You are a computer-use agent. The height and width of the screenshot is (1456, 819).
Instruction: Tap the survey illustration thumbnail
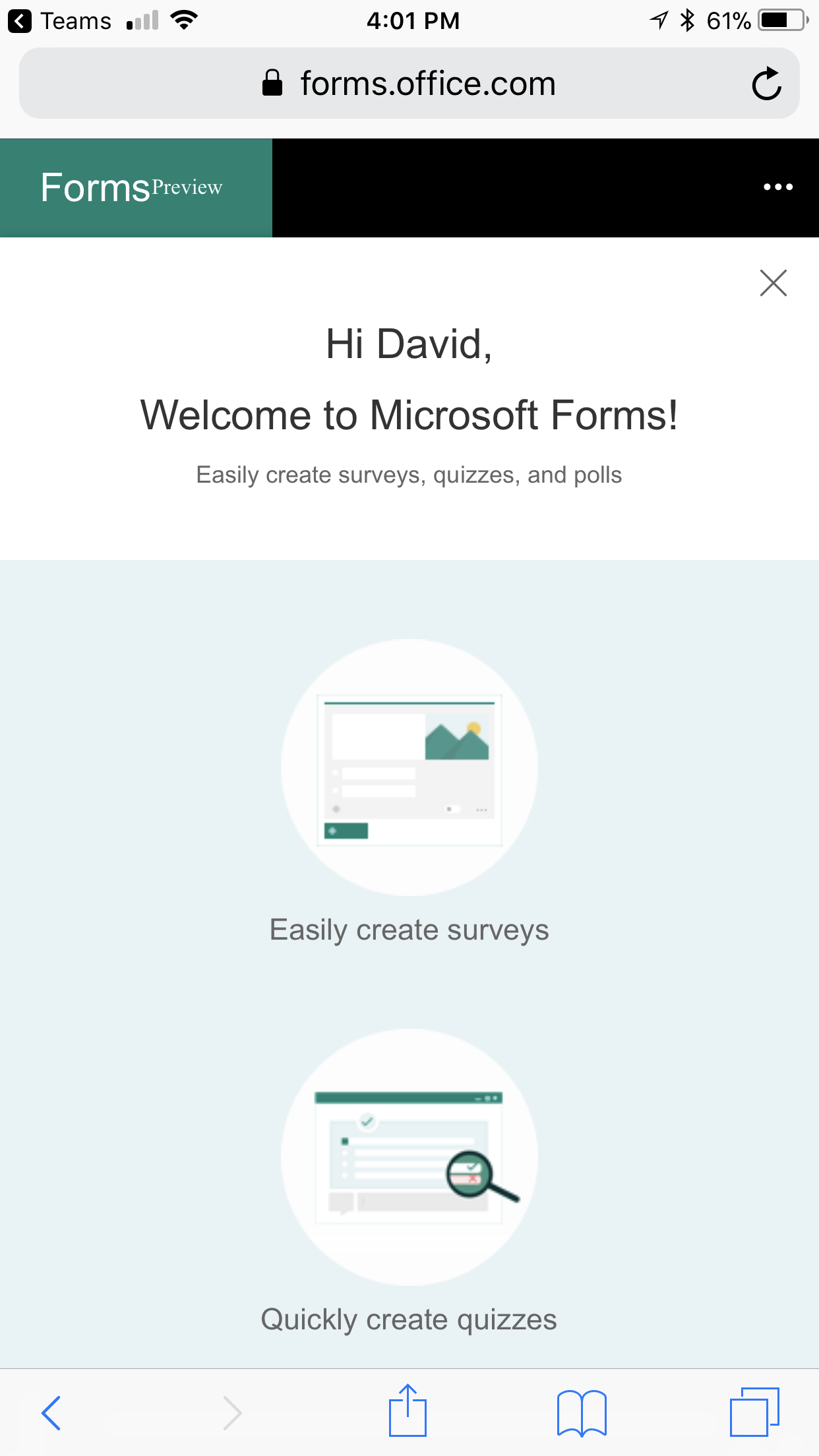click(409, 768)
